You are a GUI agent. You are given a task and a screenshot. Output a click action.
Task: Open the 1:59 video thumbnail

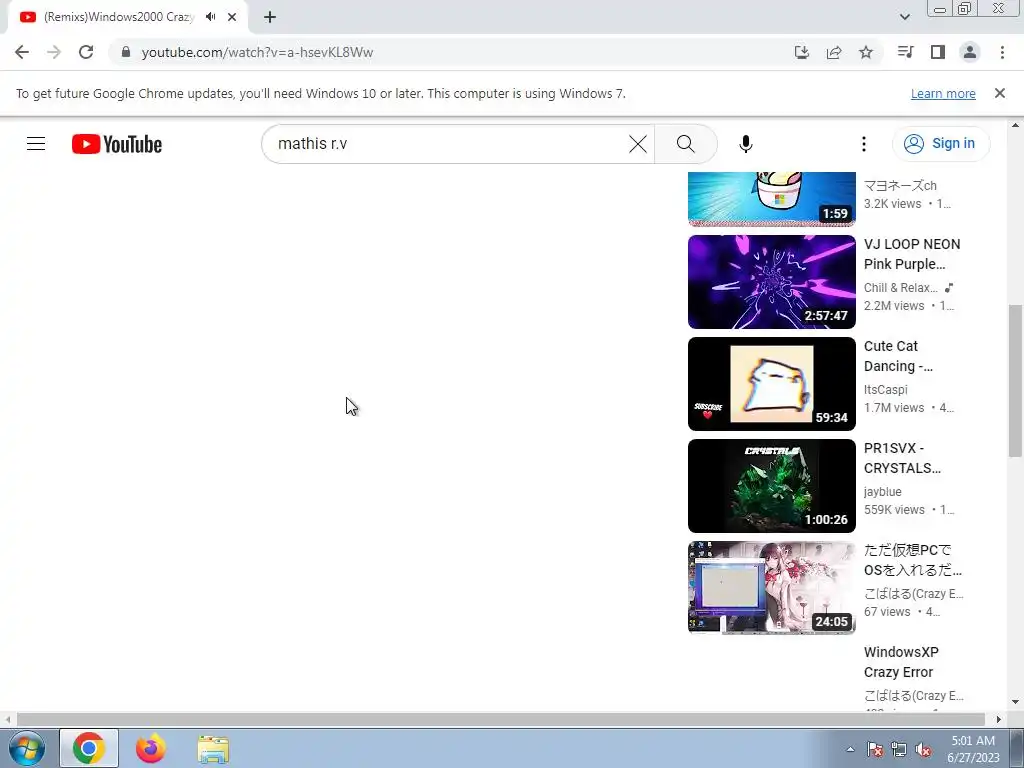click(x=771, y=199)
